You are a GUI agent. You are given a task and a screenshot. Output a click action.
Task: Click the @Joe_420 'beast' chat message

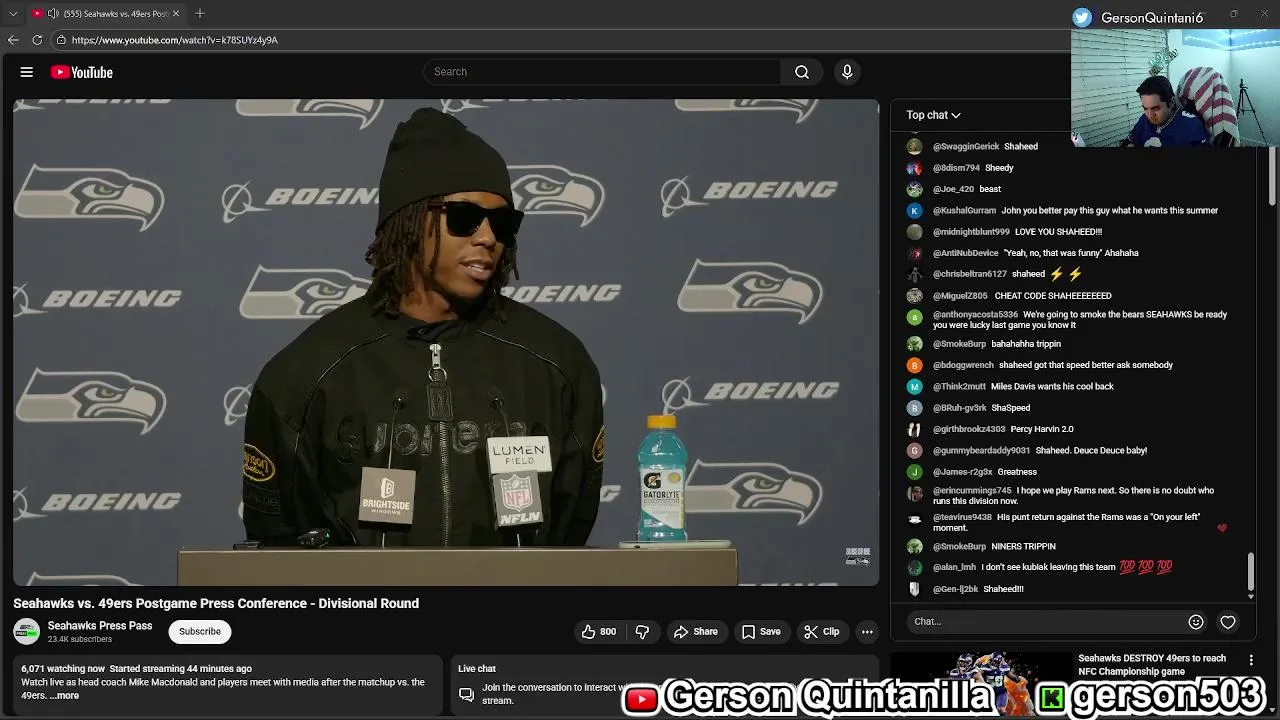tap(990, 189)
